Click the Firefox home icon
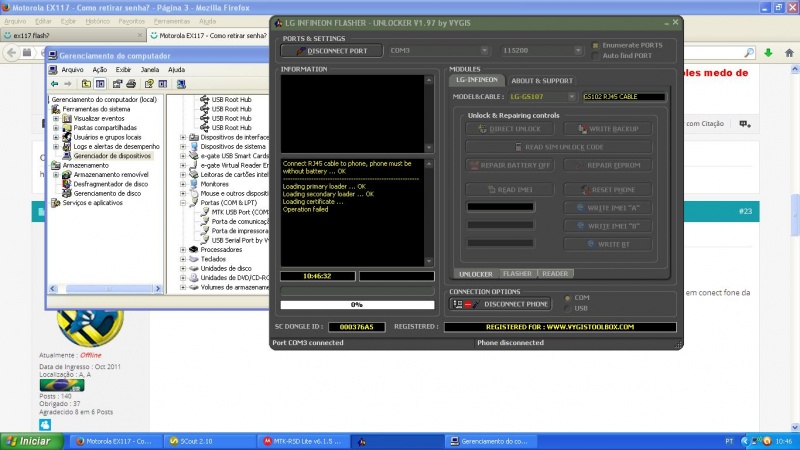Image resolution: width=800 pixels, height=450 pixels. click(789, 53)
